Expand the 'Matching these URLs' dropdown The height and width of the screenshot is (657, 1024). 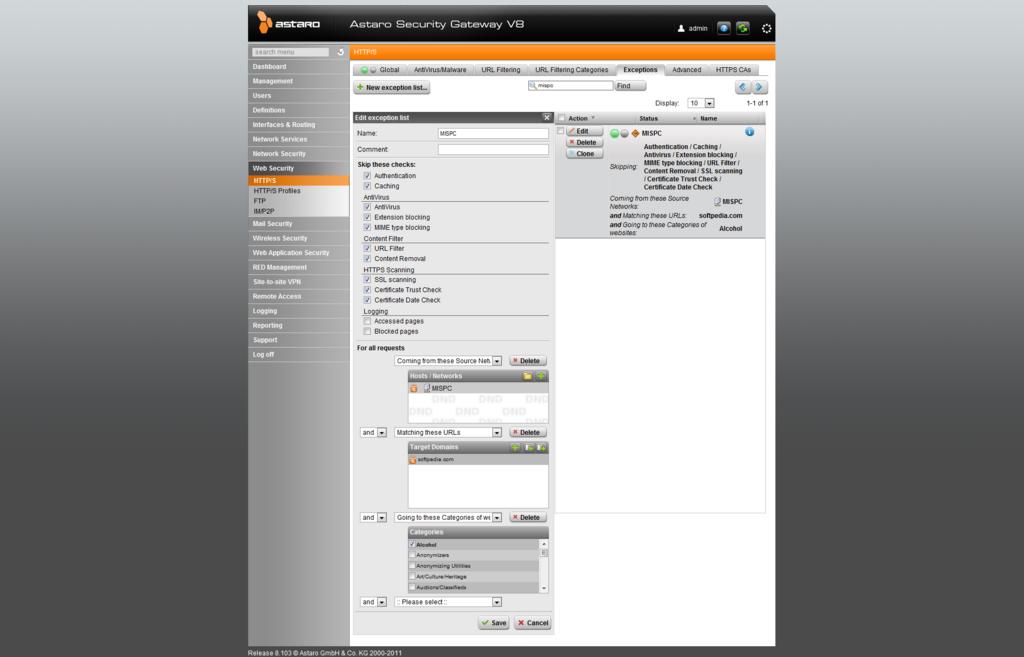tap(496, 433)
